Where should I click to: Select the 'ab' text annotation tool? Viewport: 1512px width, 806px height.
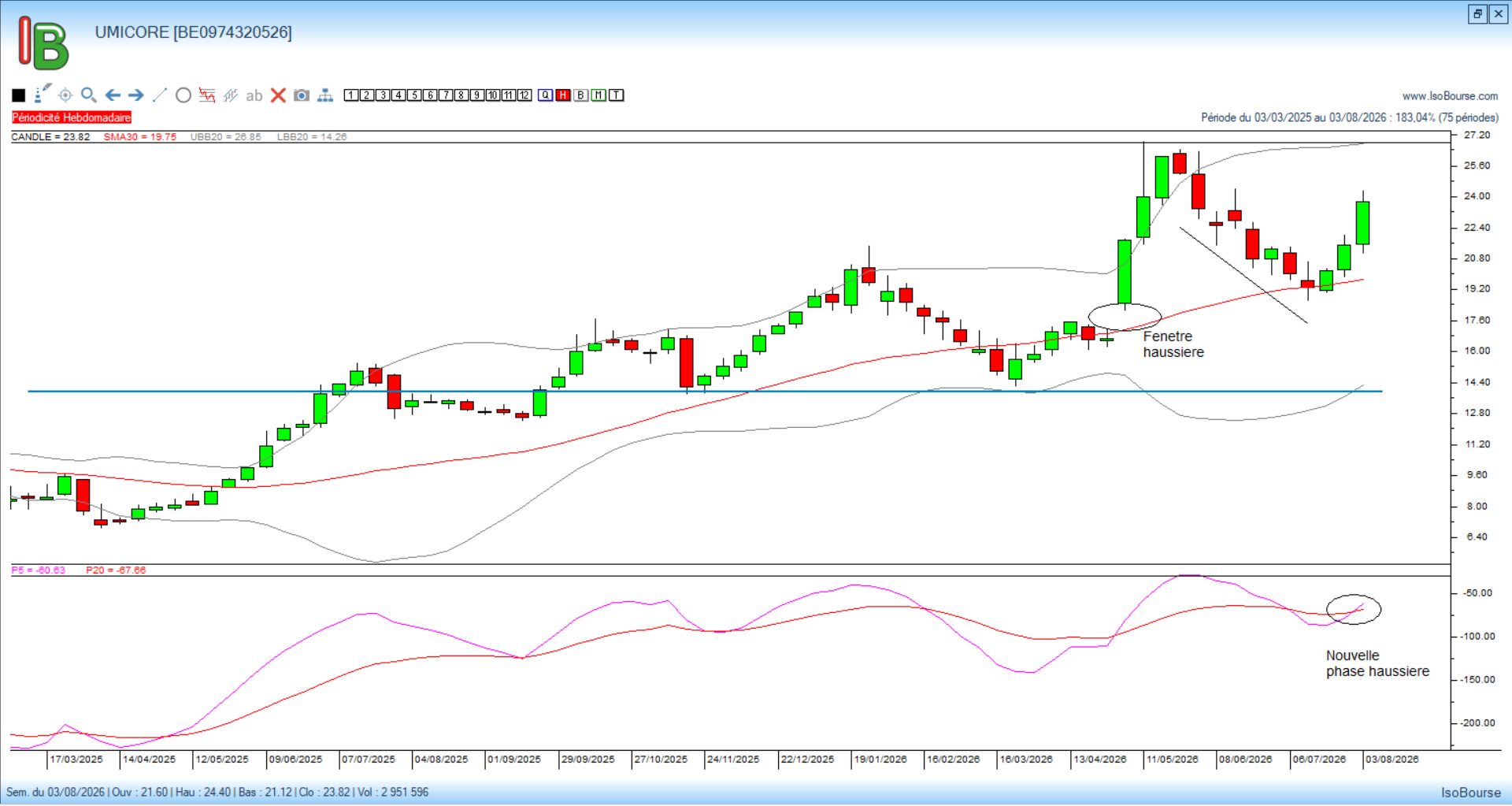click(x=254, y=96)
